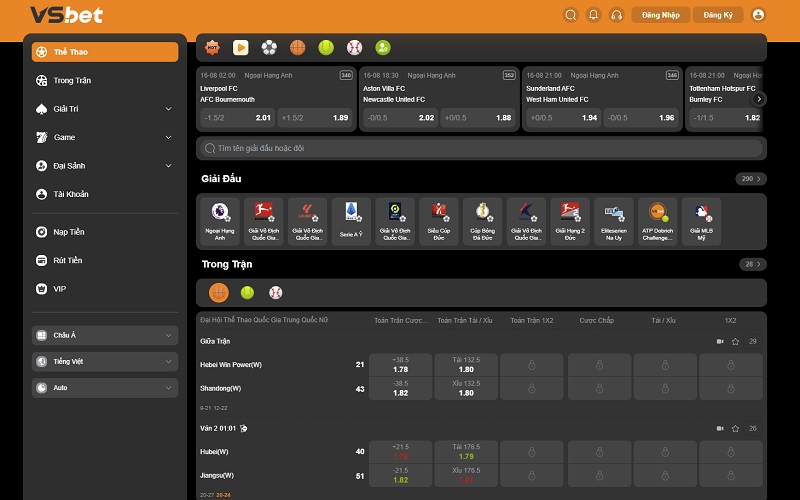
Task: Select the live play icon filter
Action: (240, 47)
